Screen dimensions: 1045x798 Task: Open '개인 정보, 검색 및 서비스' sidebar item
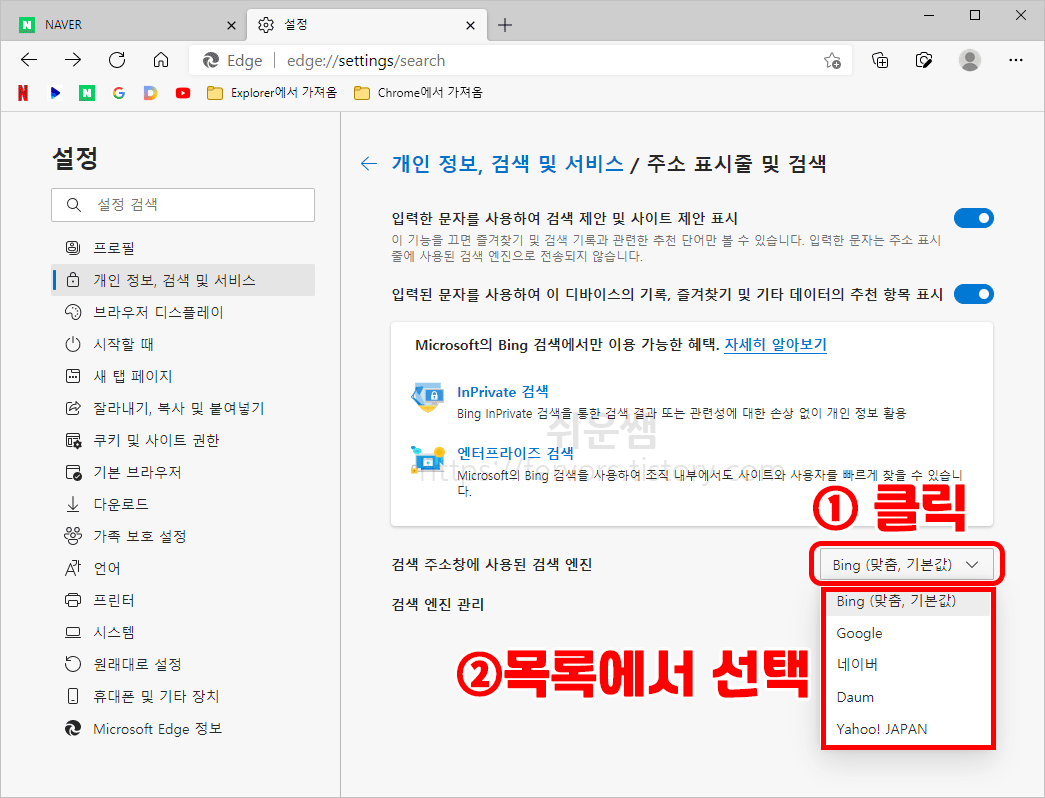(x=183, y=280)
